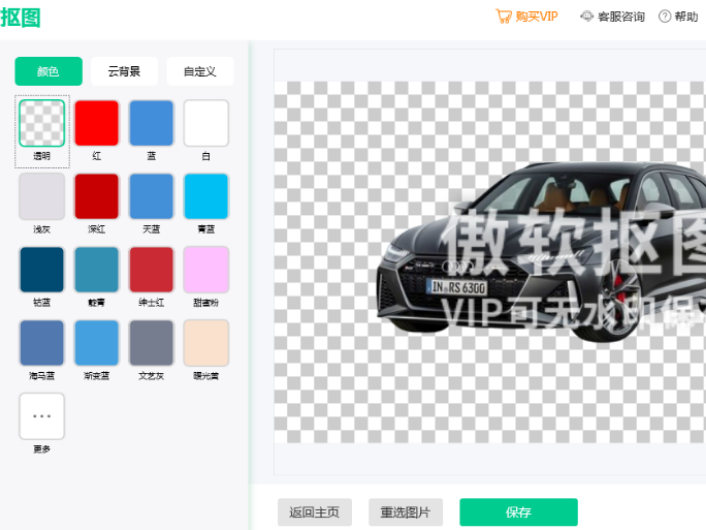
Task: Pick the 天蓝 sky blue swatch
Action: pyautogui.click(x=151, y=196)
